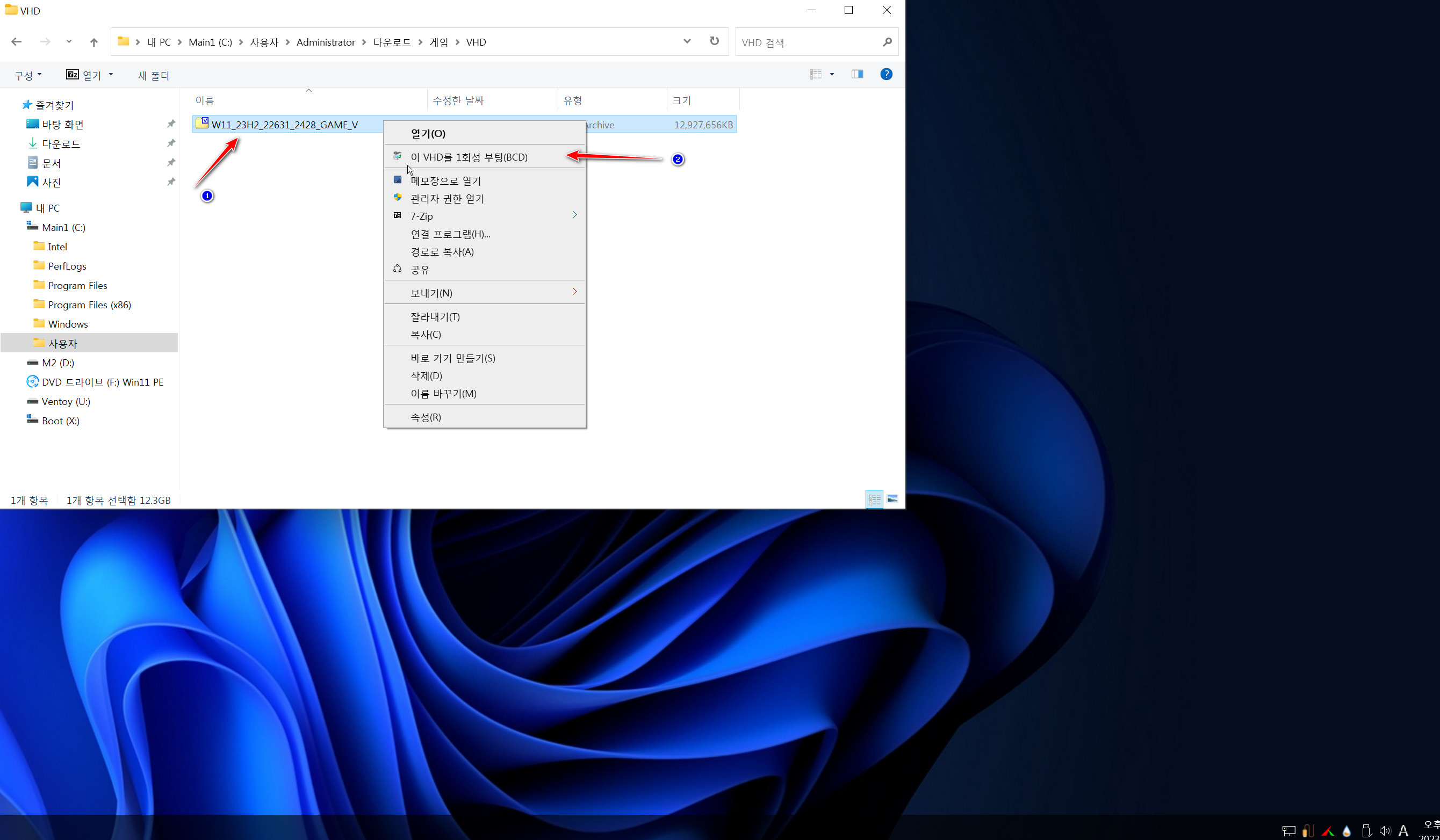The height and width of the screenshot is (840, 1440).
Task: Open the recent locations dropdown arrow
Action: [69, 42]
